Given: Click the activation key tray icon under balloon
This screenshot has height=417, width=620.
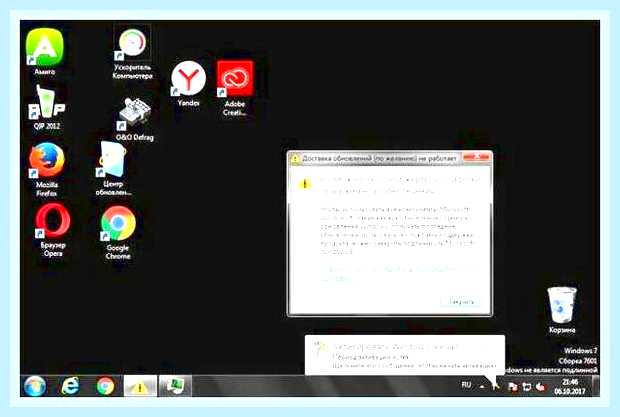Looking at the screenshot, I should pos(496,386).
